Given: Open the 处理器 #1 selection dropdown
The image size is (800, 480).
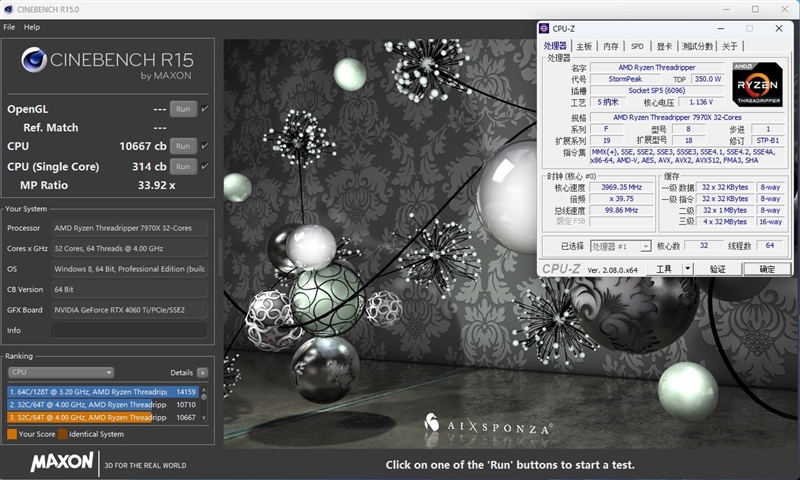Looking at the screenshot, I should click(x=620, y=246).
